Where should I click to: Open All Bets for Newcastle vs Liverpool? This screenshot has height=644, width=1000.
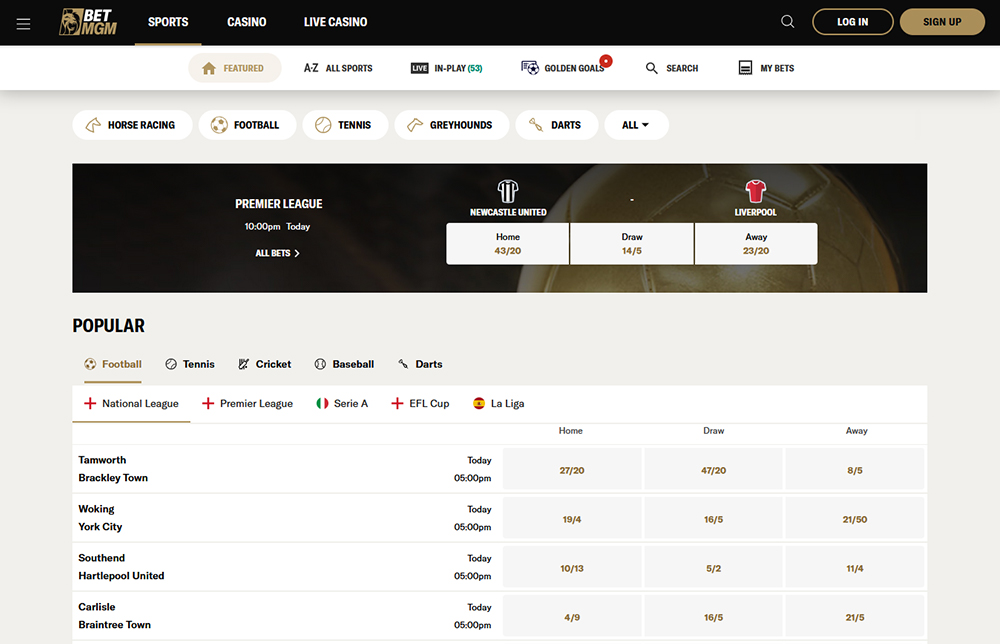click(277, 253)
